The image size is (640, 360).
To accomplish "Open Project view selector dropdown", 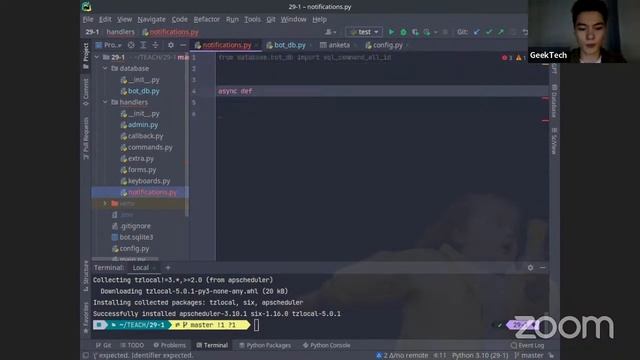I will pyautogui.click(x=109, y=45).
